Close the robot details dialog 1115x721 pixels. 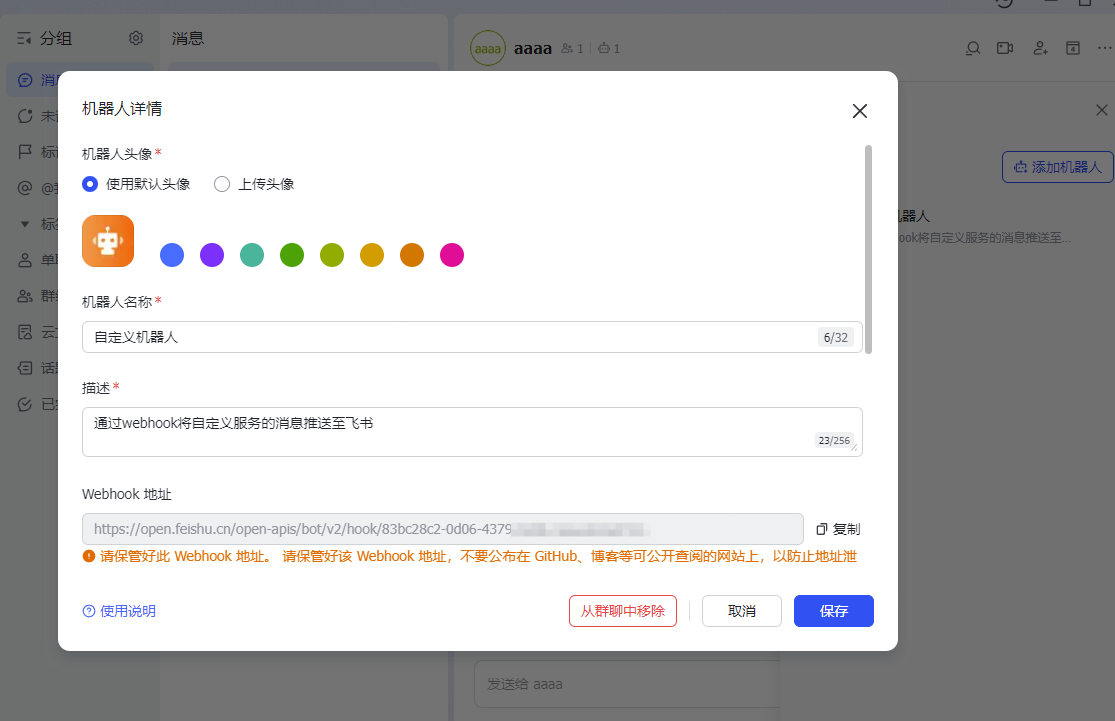pyautogui.click(x=859, y=111)
